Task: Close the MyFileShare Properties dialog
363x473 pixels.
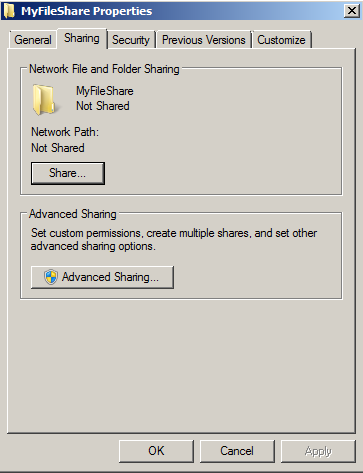Action: pos(352,11)
